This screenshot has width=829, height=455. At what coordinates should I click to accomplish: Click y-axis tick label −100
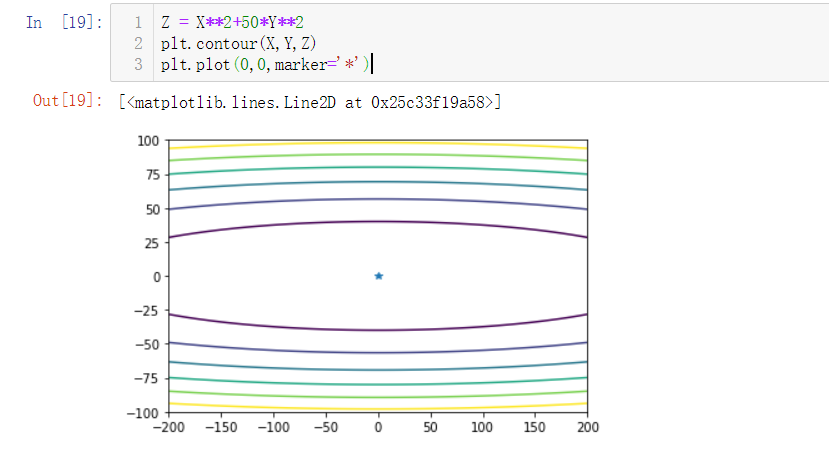point(143,413)
